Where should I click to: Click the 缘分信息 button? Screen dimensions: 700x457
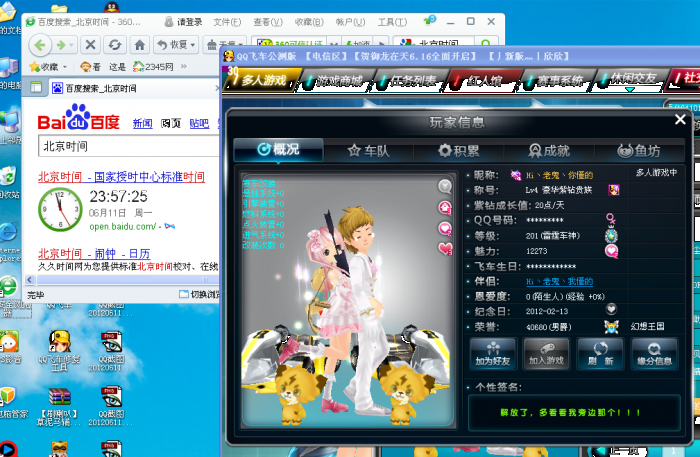[x=654, y=353]
